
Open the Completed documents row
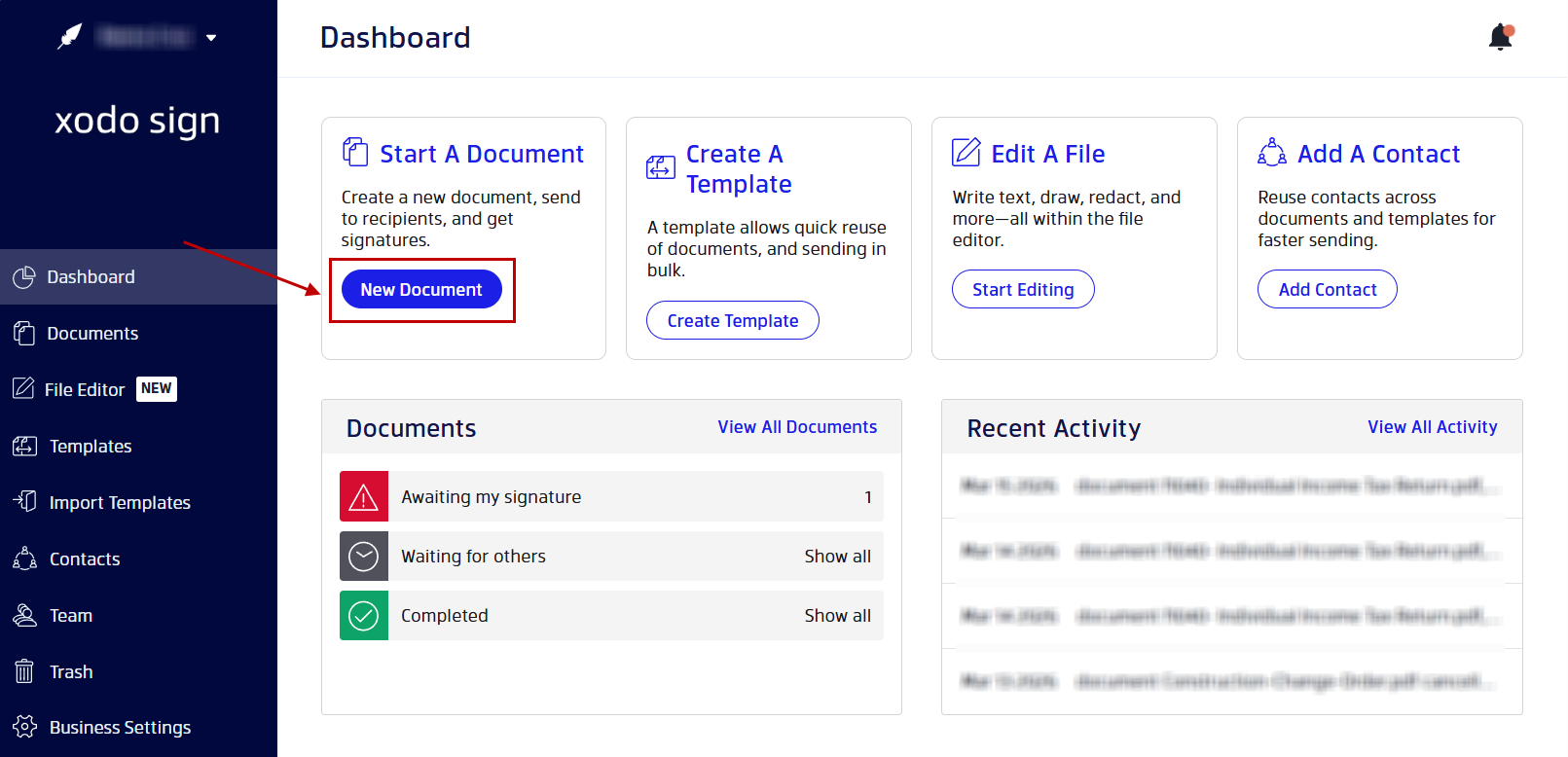pos(611,616)
